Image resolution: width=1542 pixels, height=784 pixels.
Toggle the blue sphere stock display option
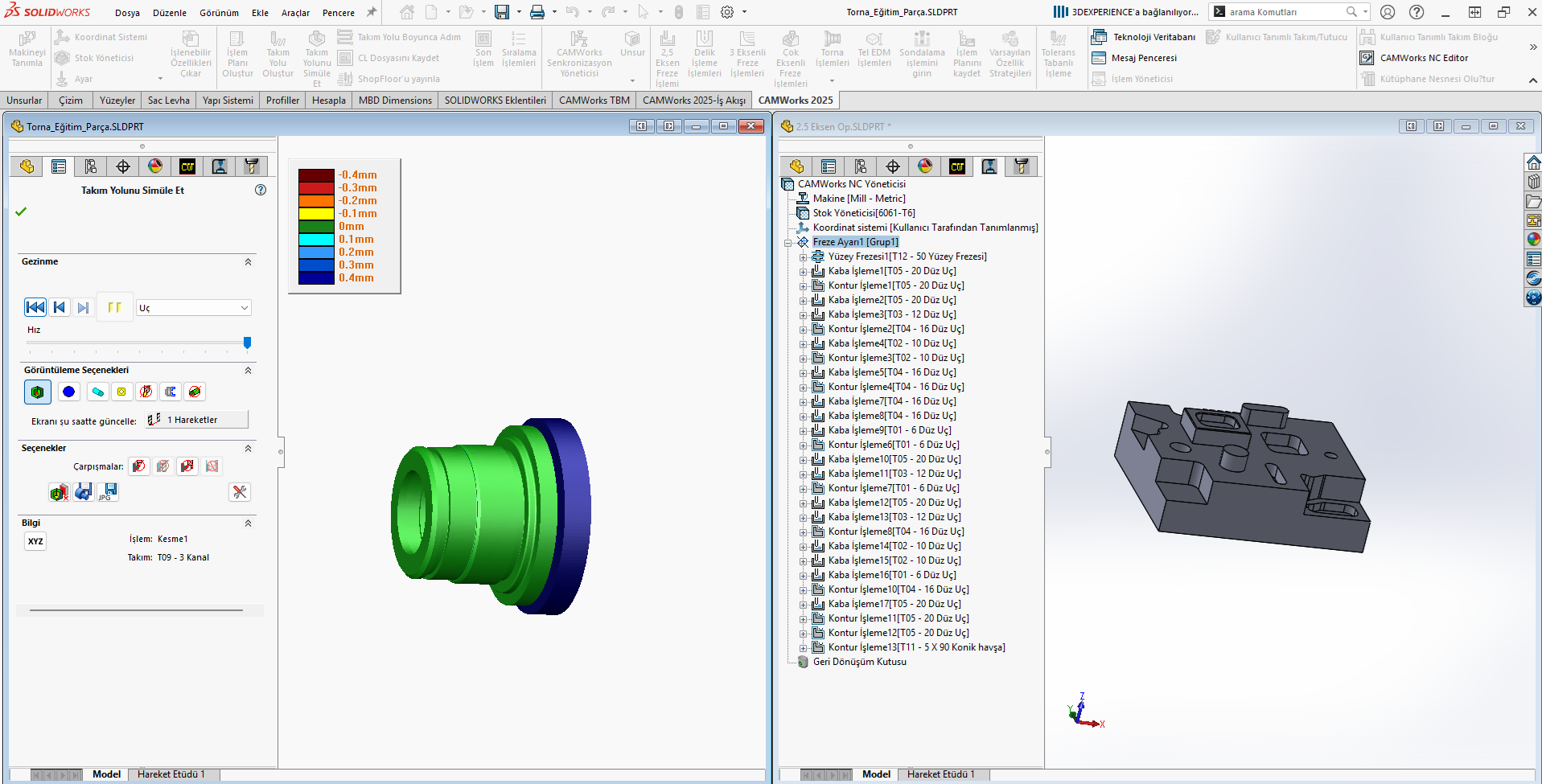coord(69,392)
